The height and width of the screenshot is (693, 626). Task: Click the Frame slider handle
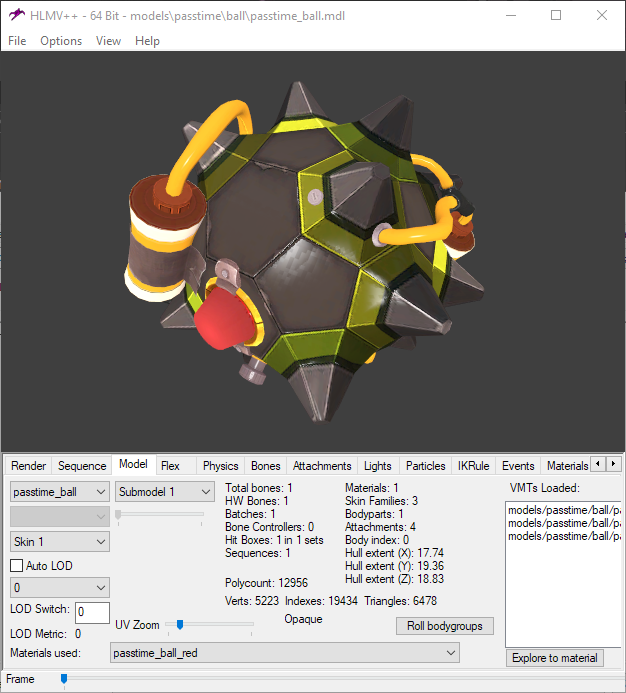(64, 679)
